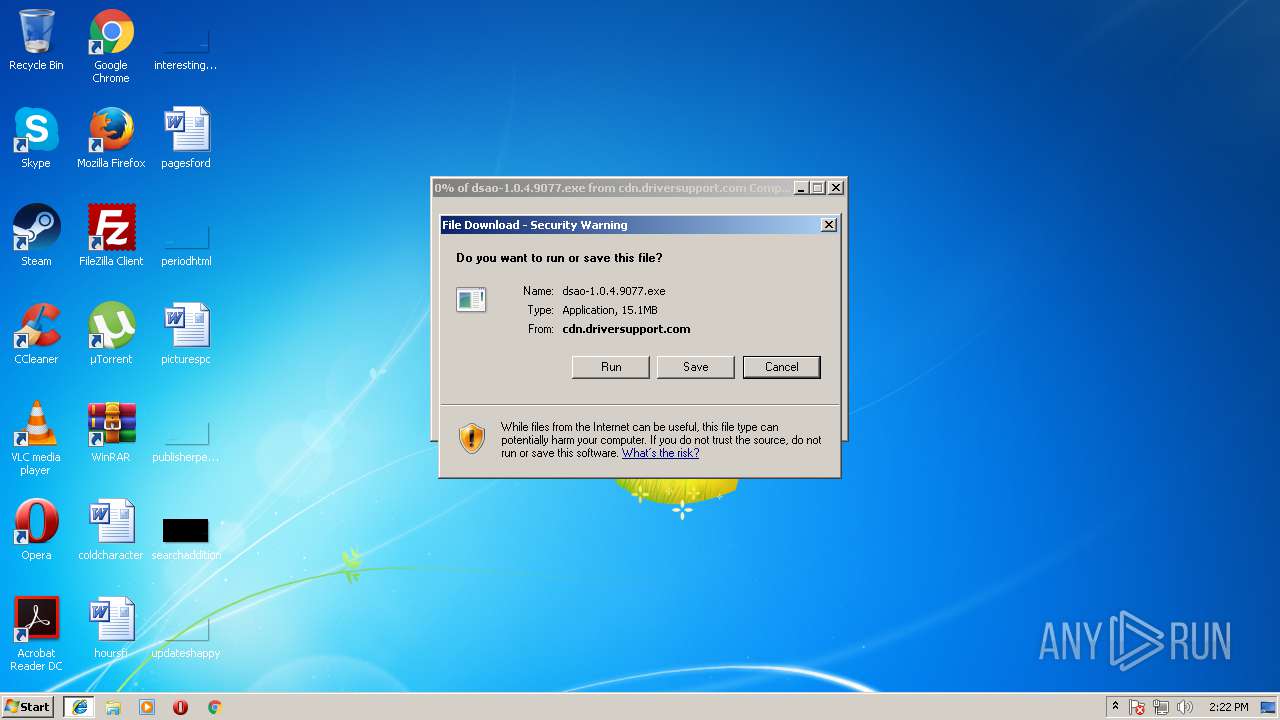Launch Mozilla Firefox from the desktop
This screenshot has width=1280, height=720.
(111, 138)
